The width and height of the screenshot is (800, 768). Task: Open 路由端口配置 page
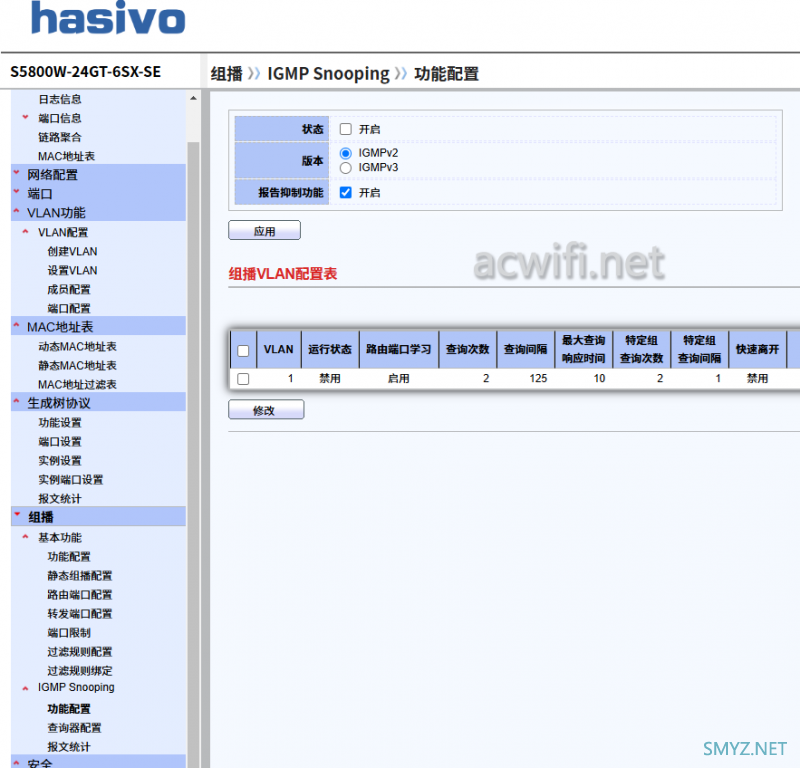[80, 594]
